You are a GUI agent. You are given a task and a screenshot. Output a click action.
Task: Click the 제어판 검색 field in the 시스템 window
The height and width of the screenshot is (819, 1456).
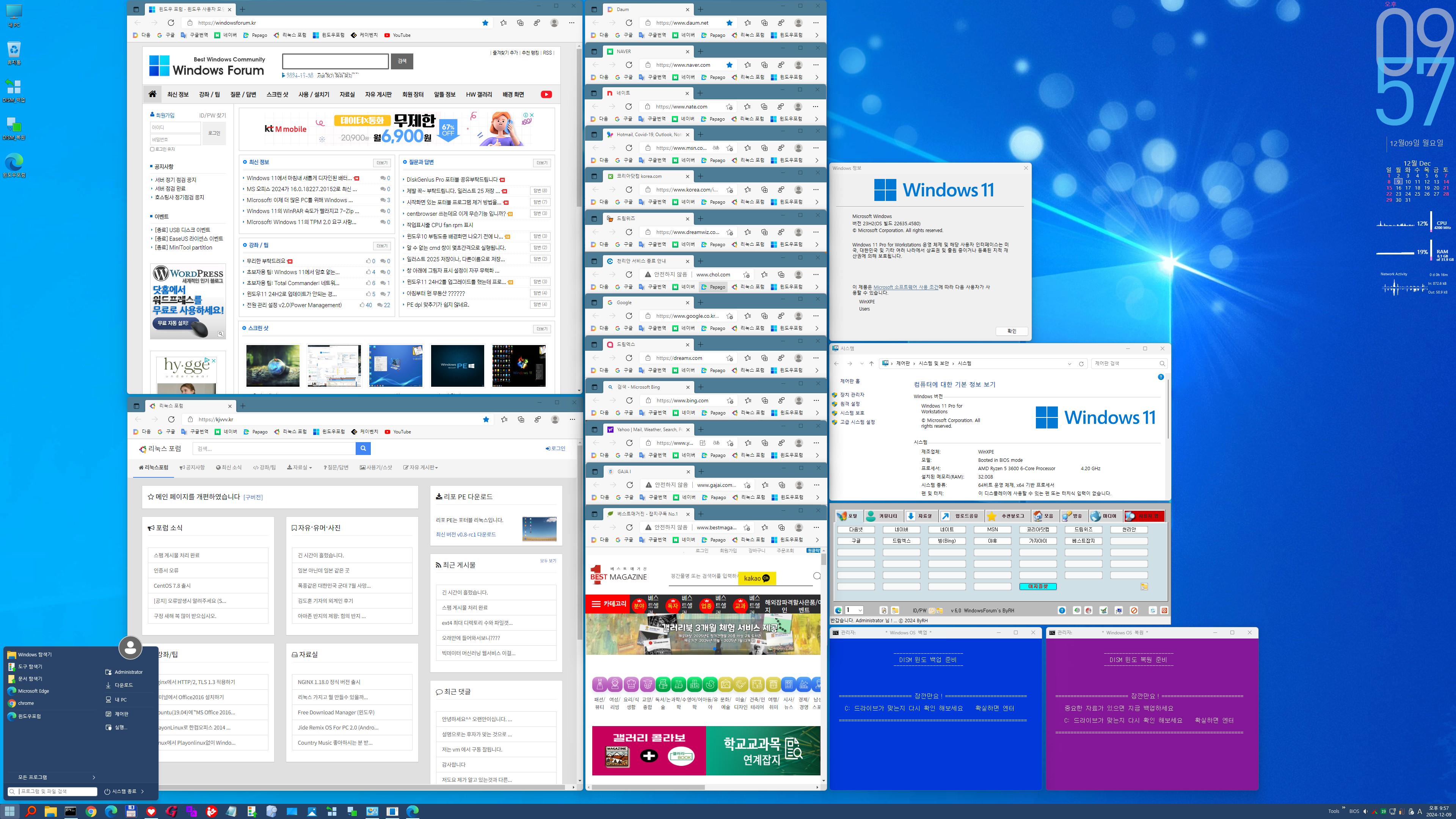coord(1129,364)
